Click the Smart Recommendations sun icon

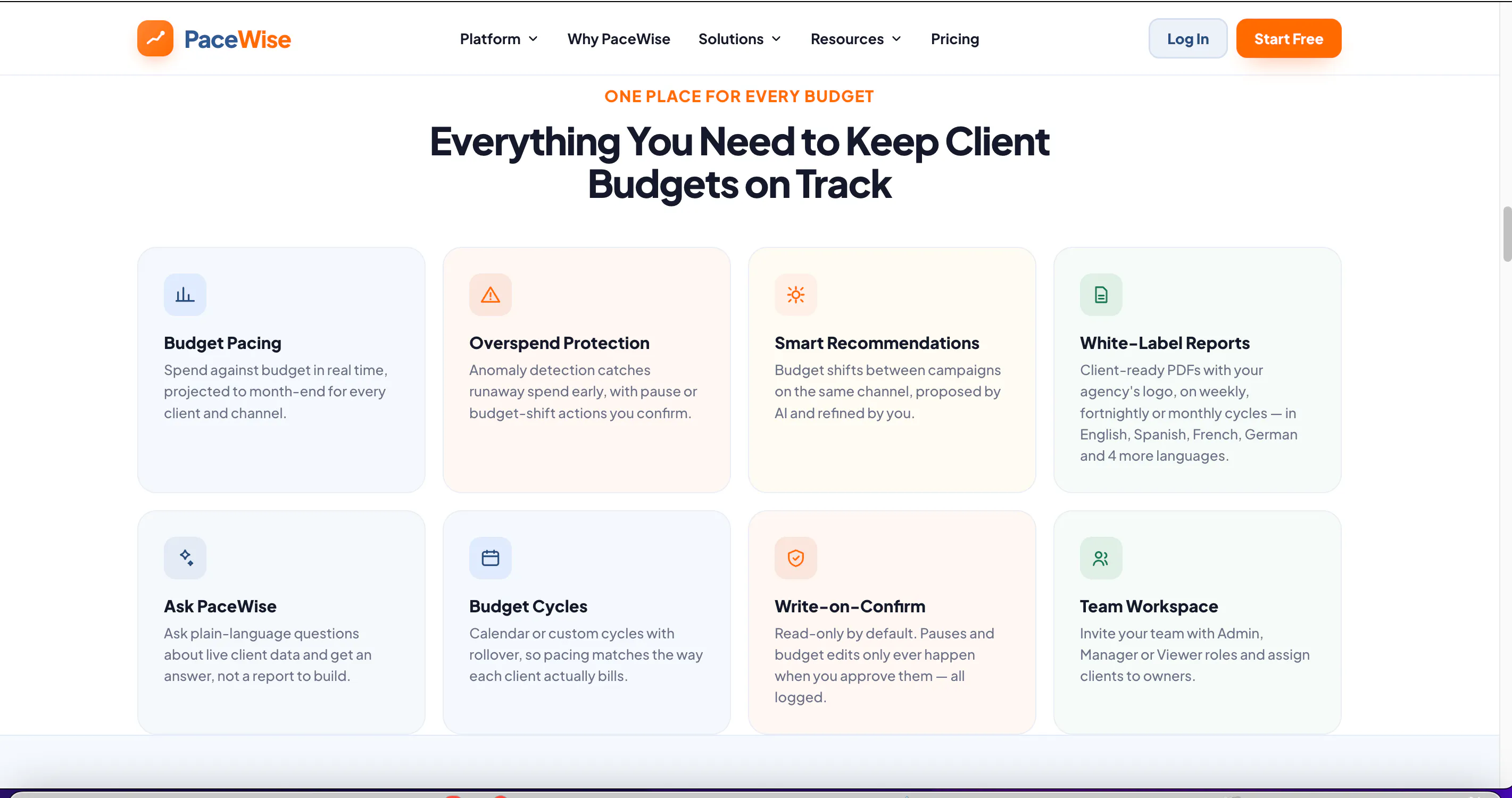[795, 295]
